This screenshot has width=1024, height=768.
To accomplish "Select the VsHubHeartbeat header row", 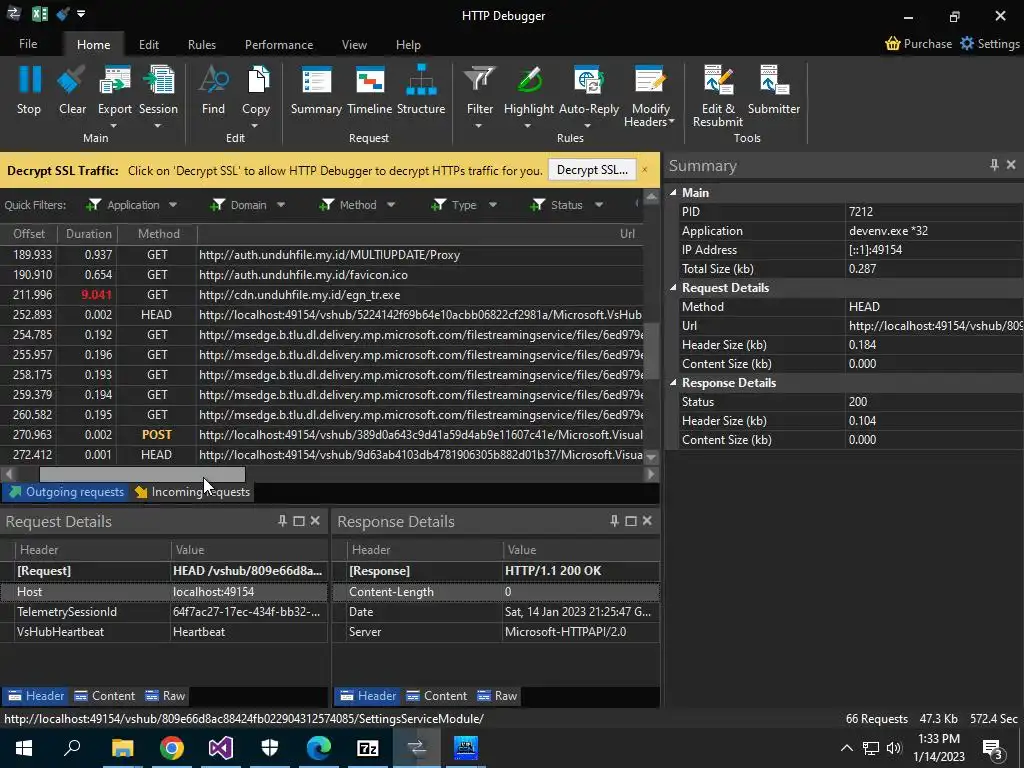I will [x=163, y=632].
